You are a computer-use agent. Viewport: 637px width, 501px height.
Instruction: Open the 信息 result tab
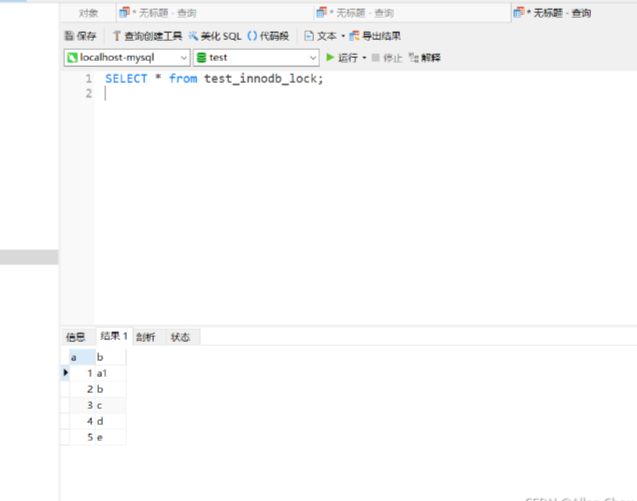tap(76, 337)
